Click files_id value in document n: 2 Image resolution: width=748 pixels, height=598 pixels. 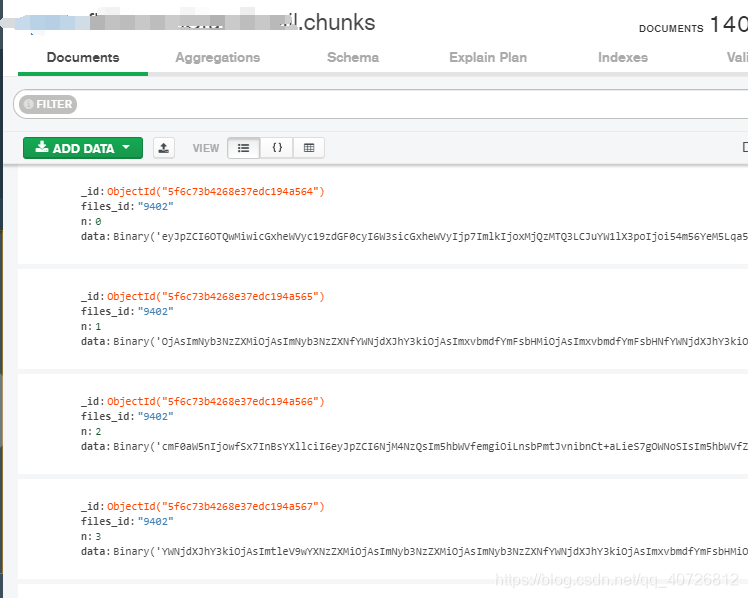[156, 416]
